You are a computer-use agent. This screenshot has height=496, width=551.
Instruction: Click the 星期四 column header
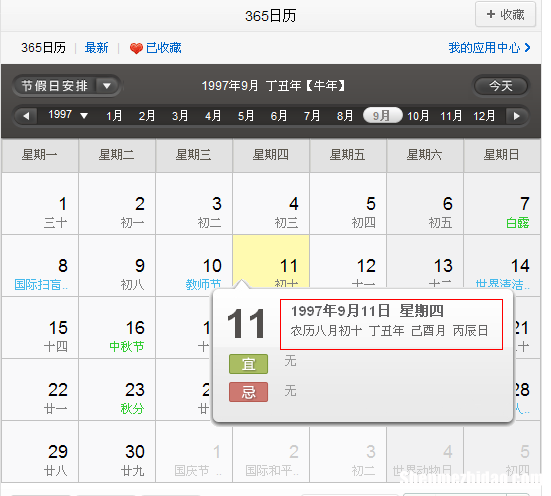271,155
